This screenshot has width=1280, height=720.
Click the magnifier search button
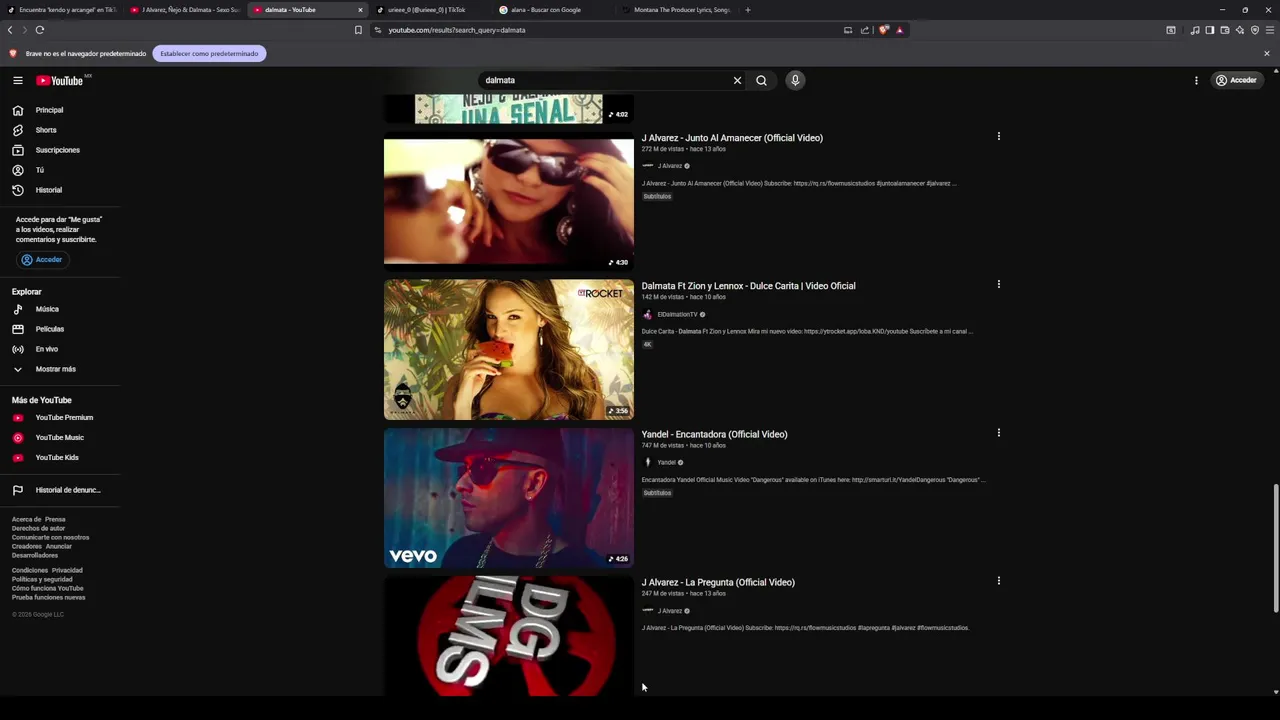coord(761,80)
